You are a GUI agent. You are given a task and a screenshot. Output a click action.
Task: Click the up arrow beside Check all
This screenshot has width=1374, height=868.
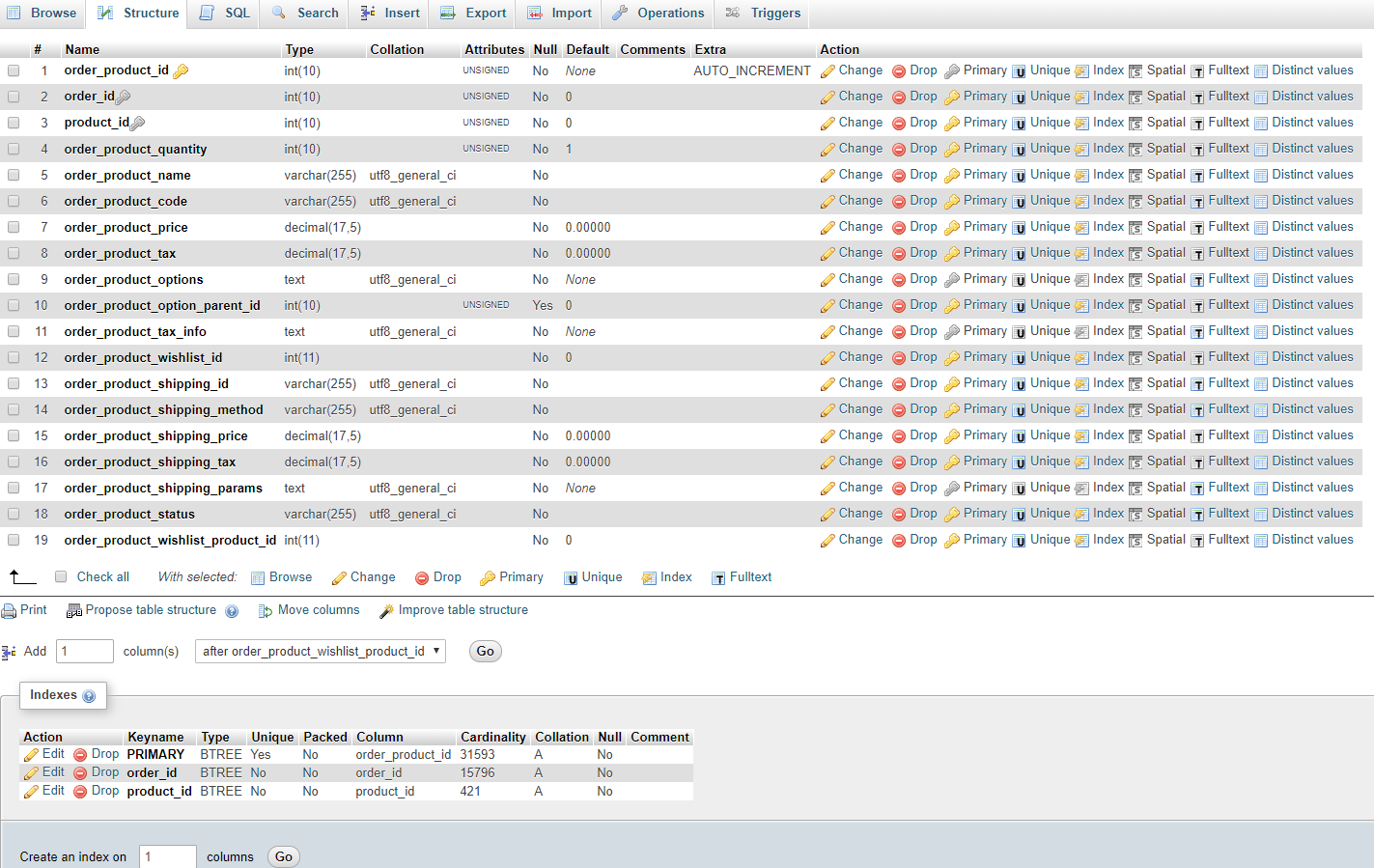click(x=22, y=577)
